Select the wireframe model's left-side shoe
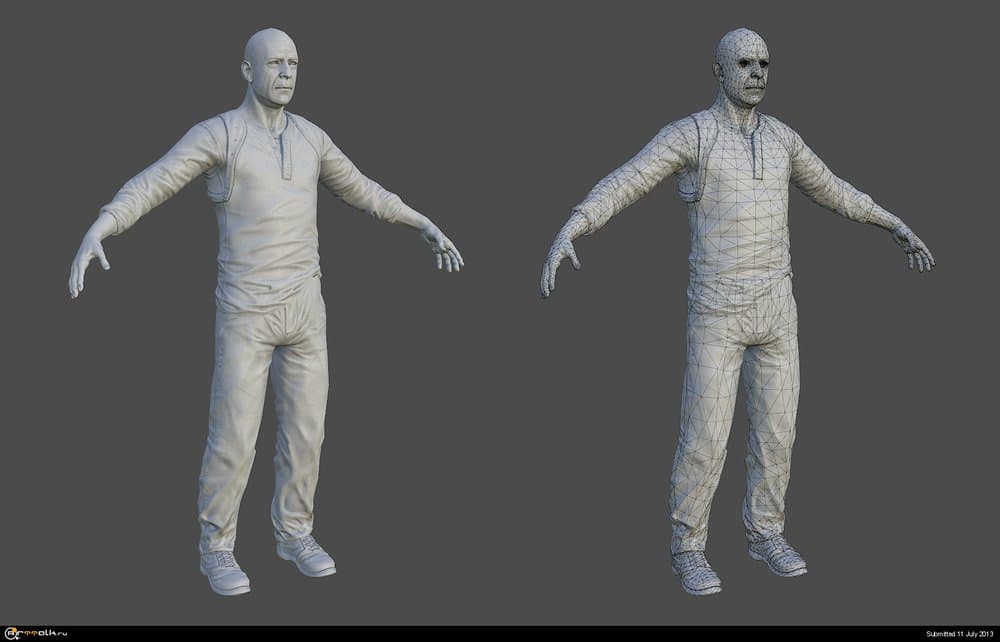Viewport: 1000px width, 642px height. point(694,570)
